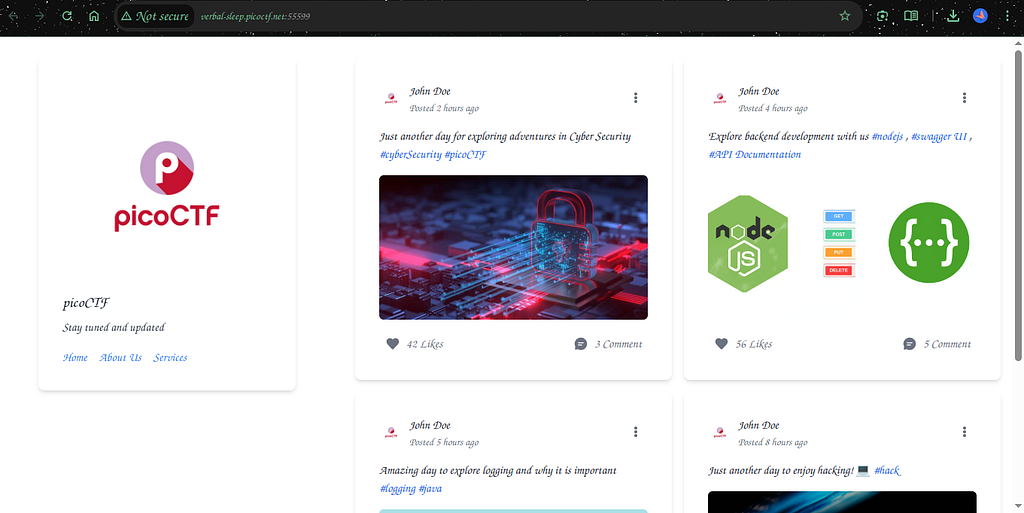Click 'Stay tuned and updated' tagline
Screen dimensions: 1024x513
click(114, 328)
